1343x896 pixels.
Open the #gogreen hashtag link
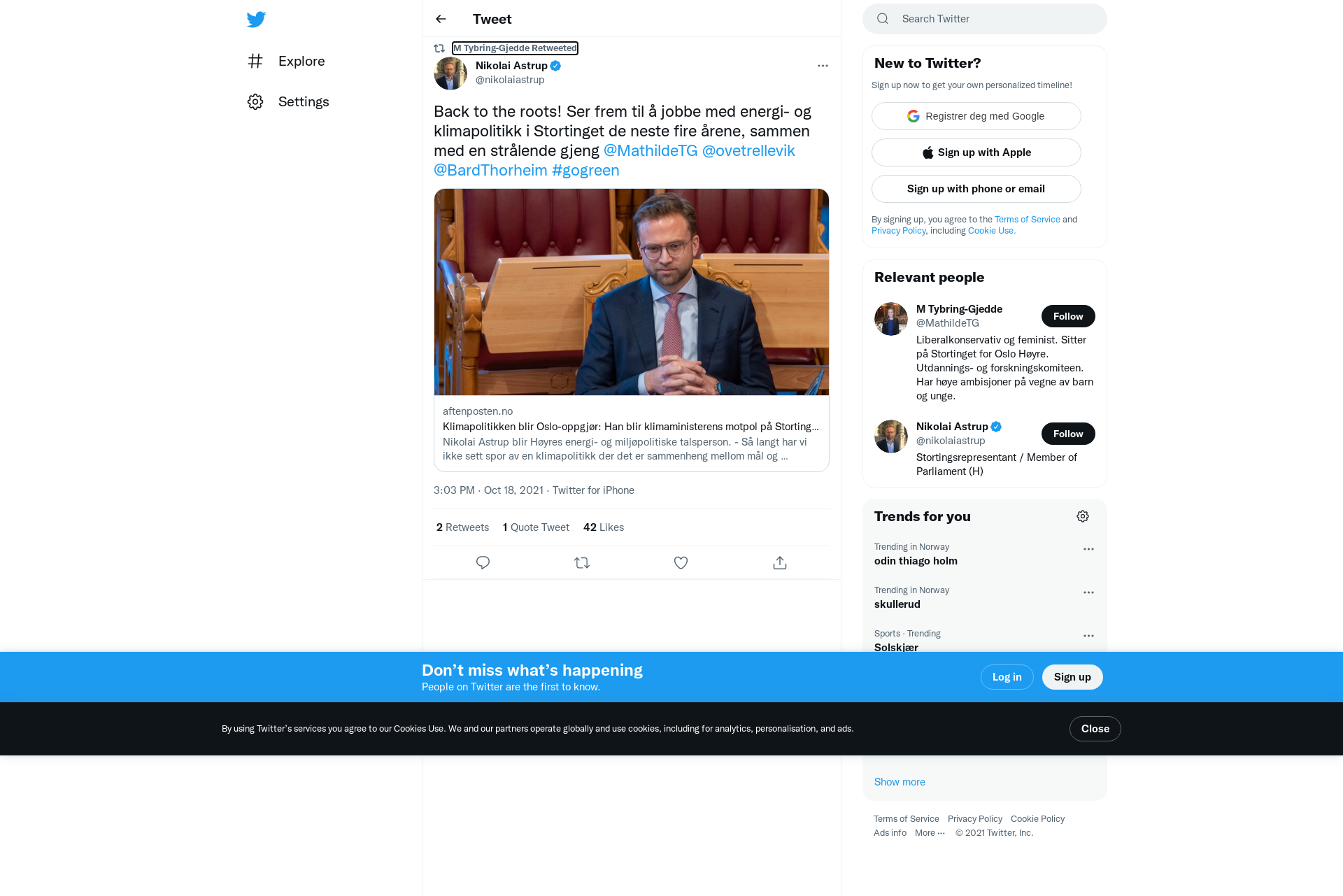585,170
